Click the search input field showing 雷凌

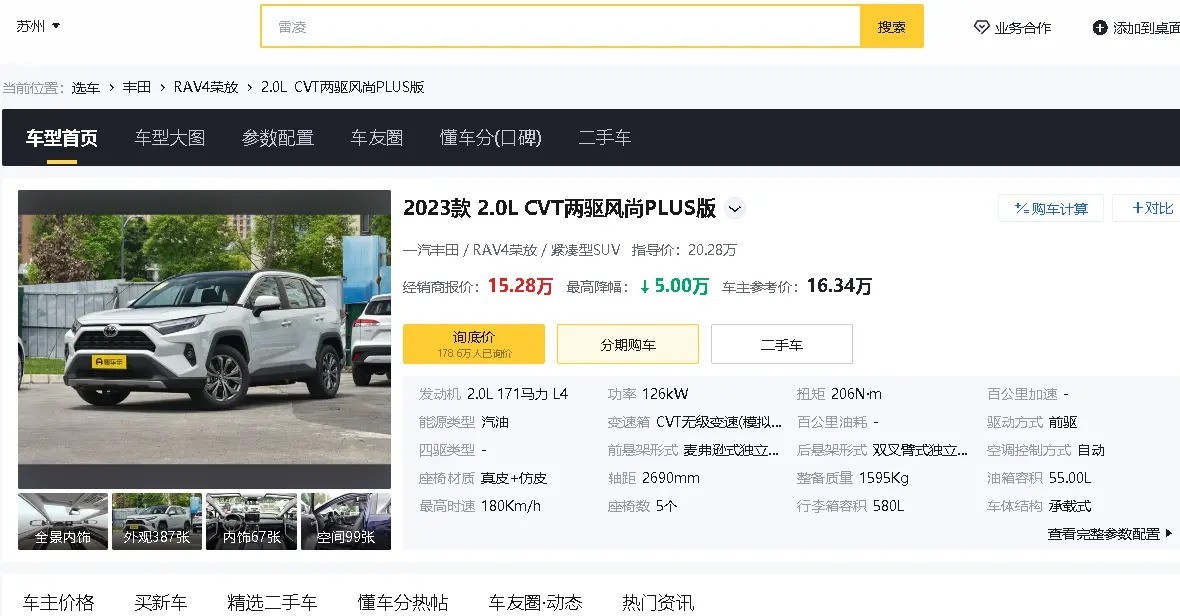point(561,26)
